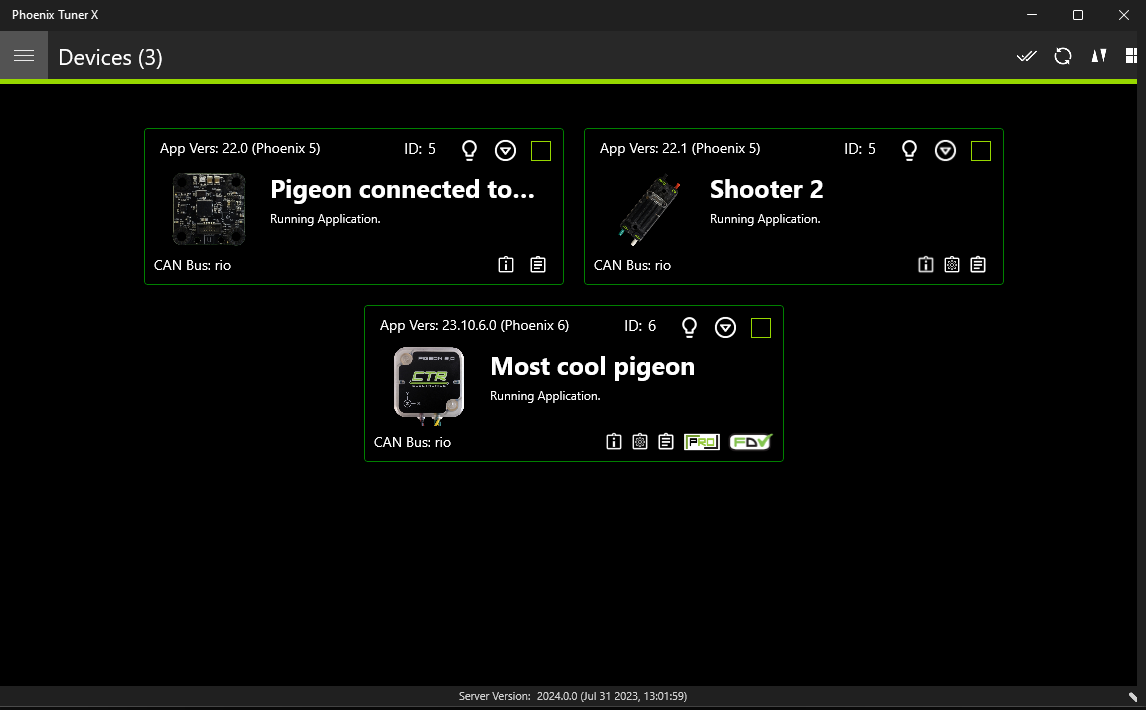
Task: Click 'App Vers: 23.10.6.0 (Phoenix 6)' text
Action: [x=474, y=325]
